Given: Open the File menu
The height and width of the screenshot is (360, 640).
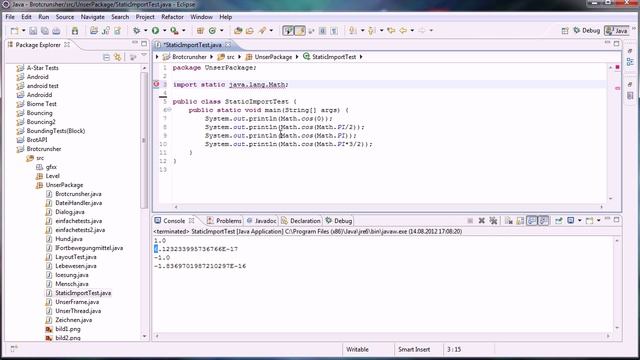Looking at the screenshot, I should pyautogui.click(x=10, y=17).
